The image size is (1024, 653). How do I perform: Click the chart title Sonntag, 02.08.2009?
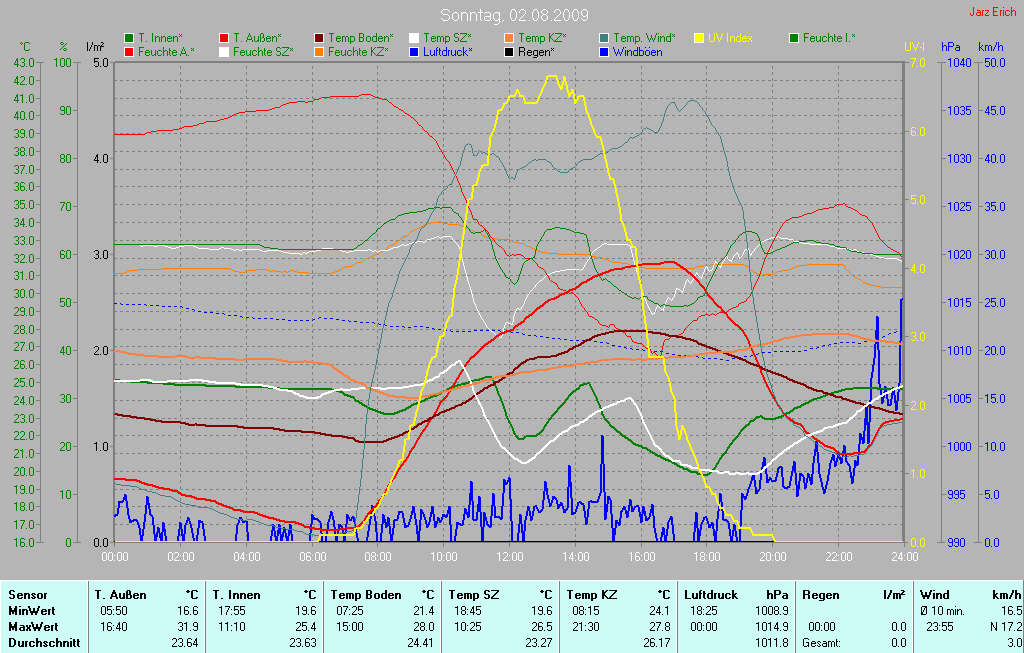click(x=515, y=15)
